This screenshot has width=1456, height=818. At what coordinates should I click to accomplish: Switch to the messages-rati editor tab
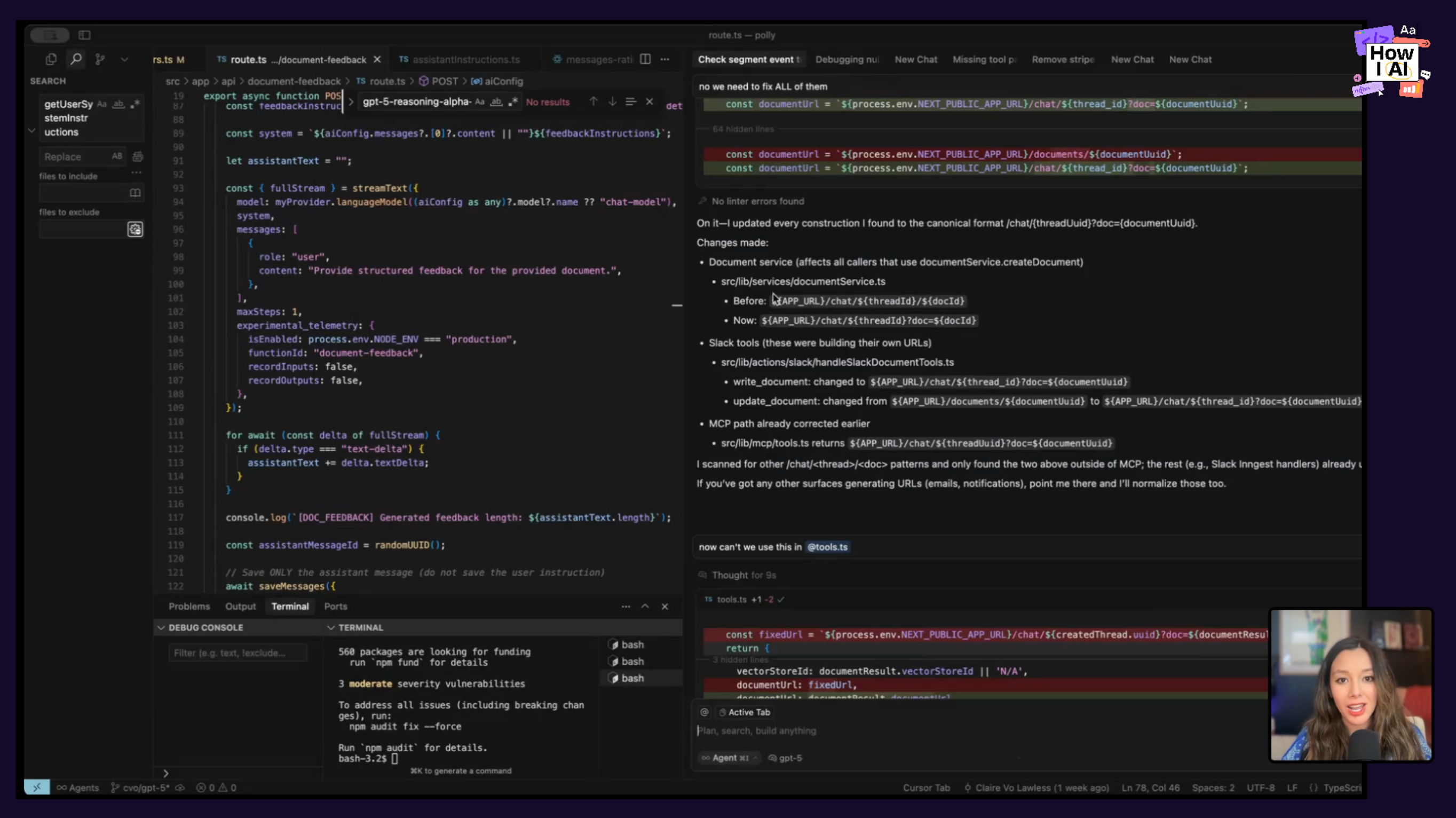(x=592, y=59)
